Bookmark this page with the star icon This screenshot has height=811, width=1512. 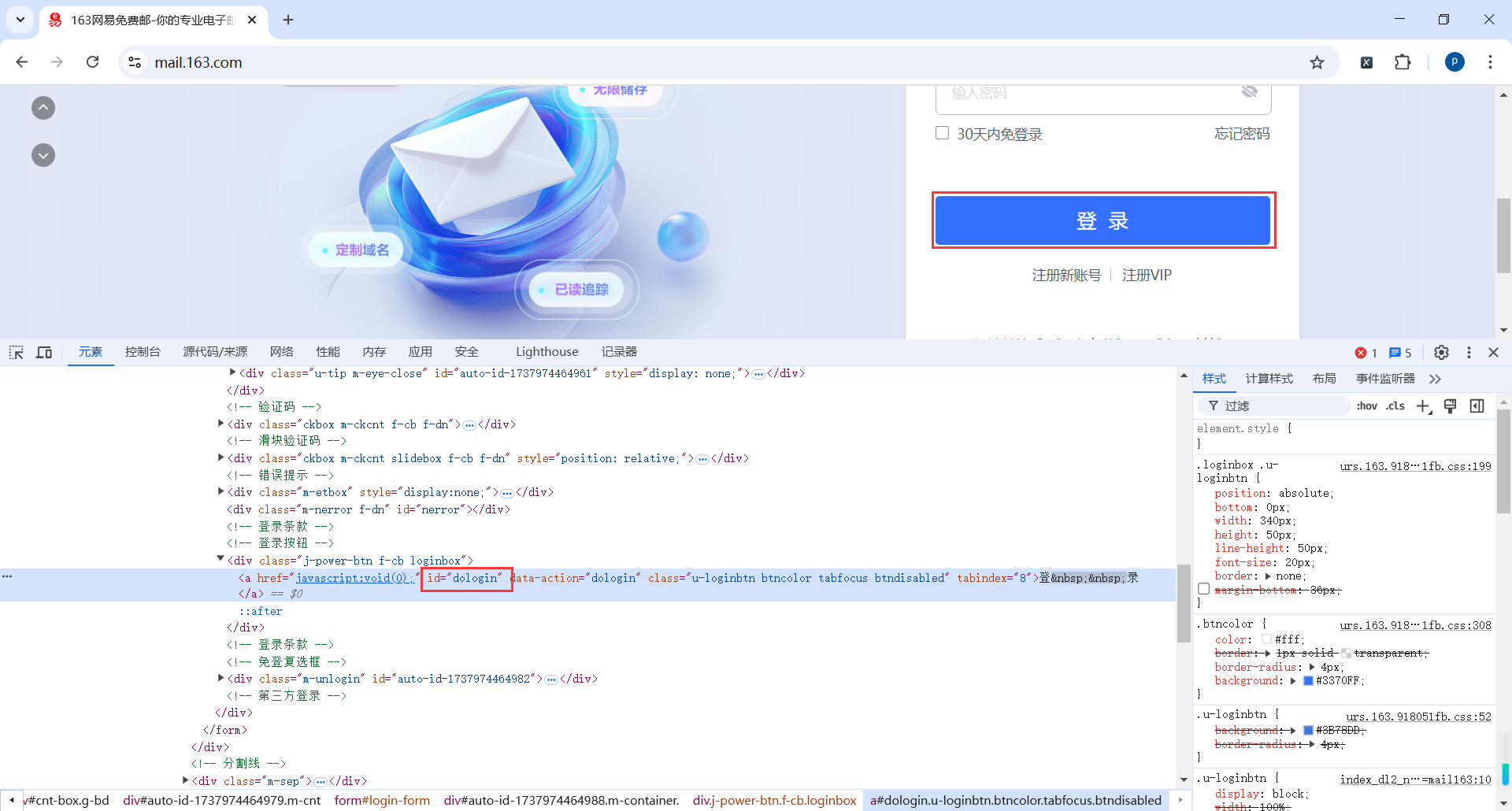pyautogui.click(x=1317, y=62)
